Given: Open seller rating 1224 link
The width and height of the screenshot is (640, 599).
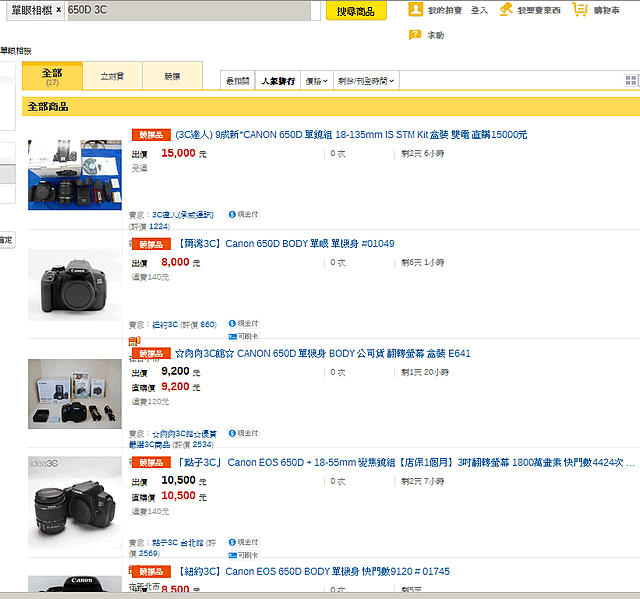Looking at the screenshot, I should 159,226.
